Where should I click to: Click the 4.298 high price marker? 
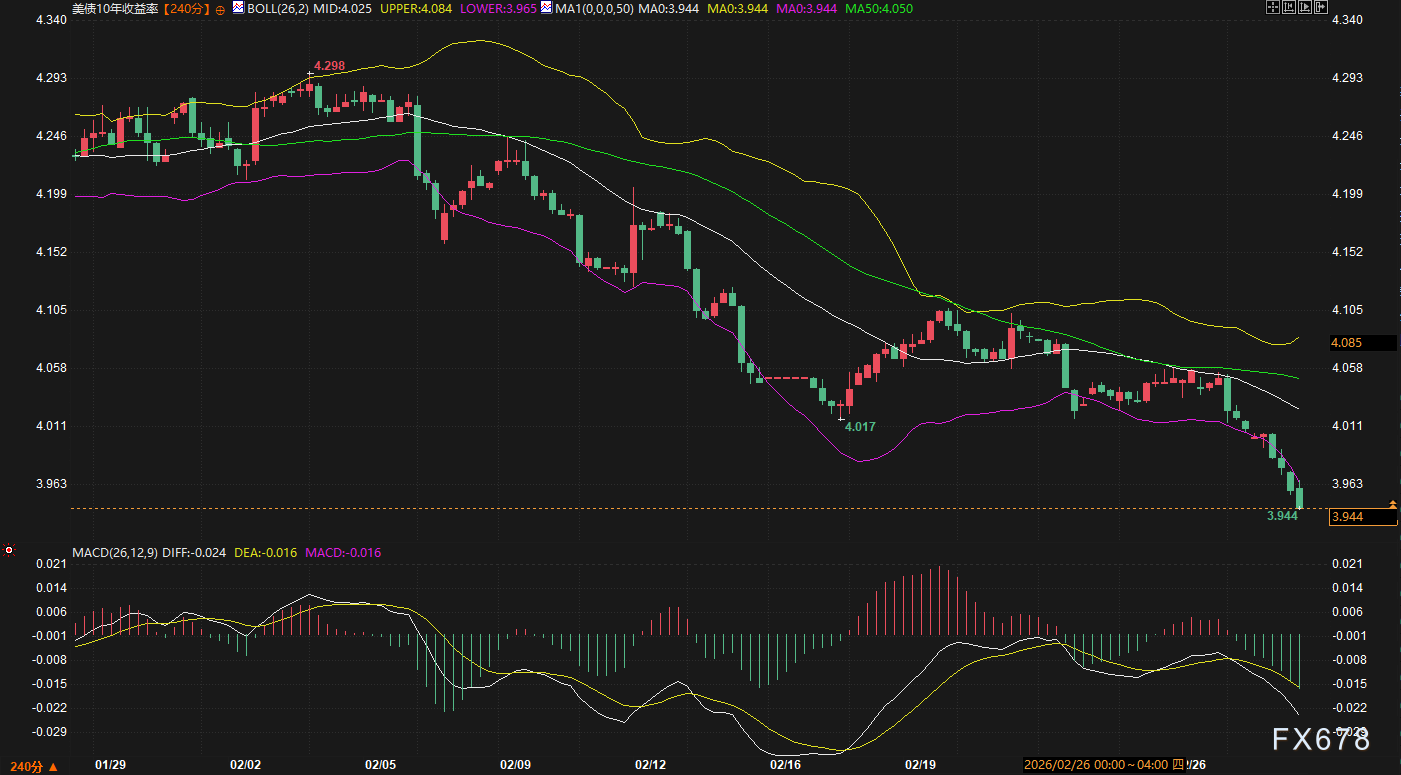coord(329,66)
